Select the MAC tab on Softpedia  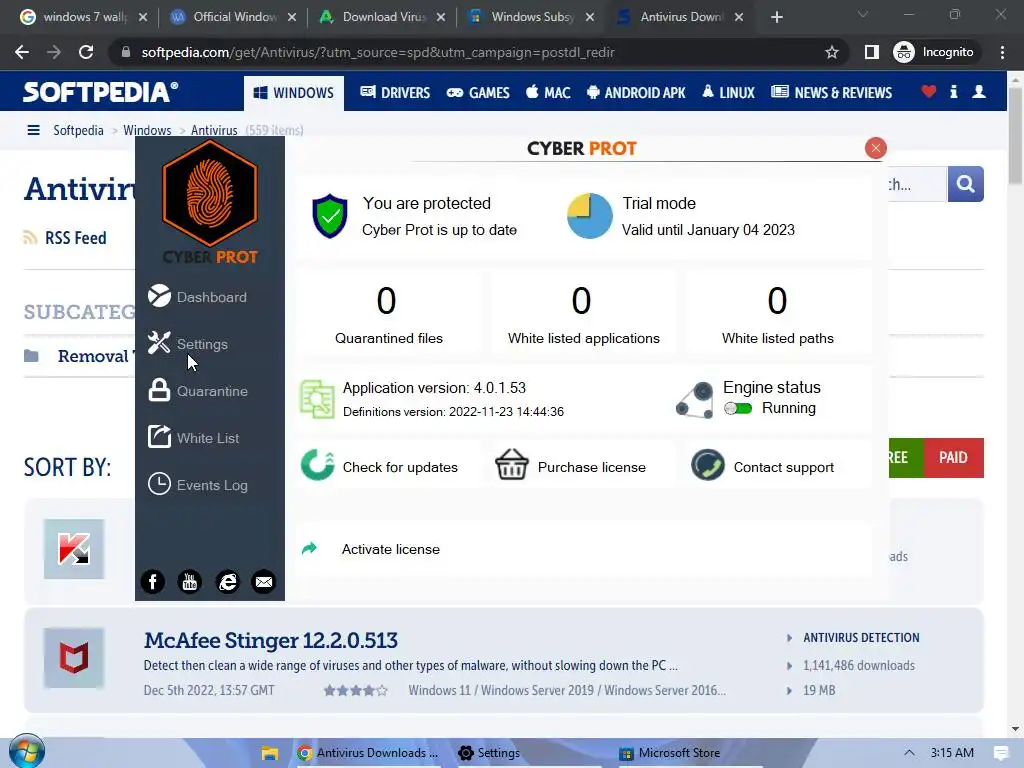pos(549,93)
